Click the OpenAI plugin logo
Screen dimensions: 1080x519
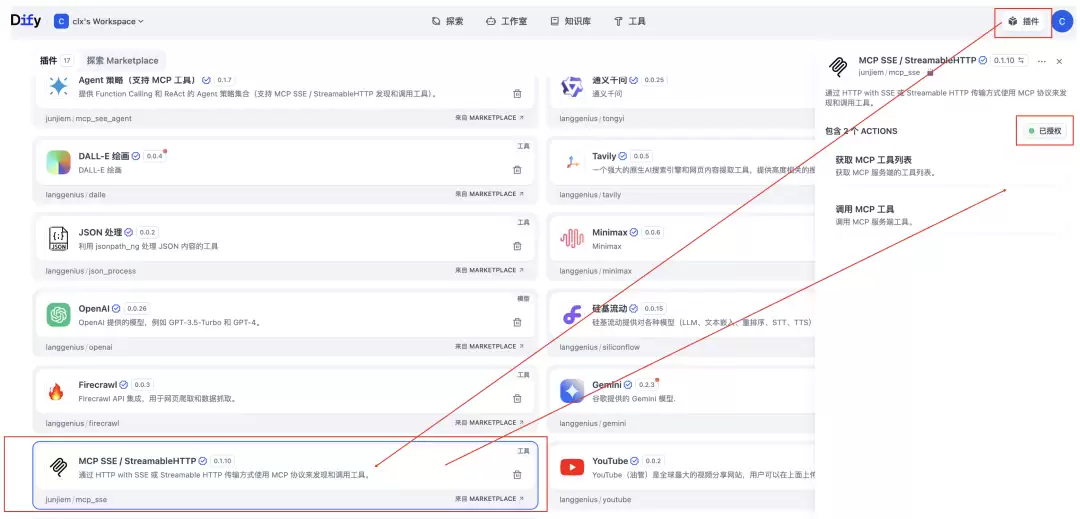click(x=59, y=315)
